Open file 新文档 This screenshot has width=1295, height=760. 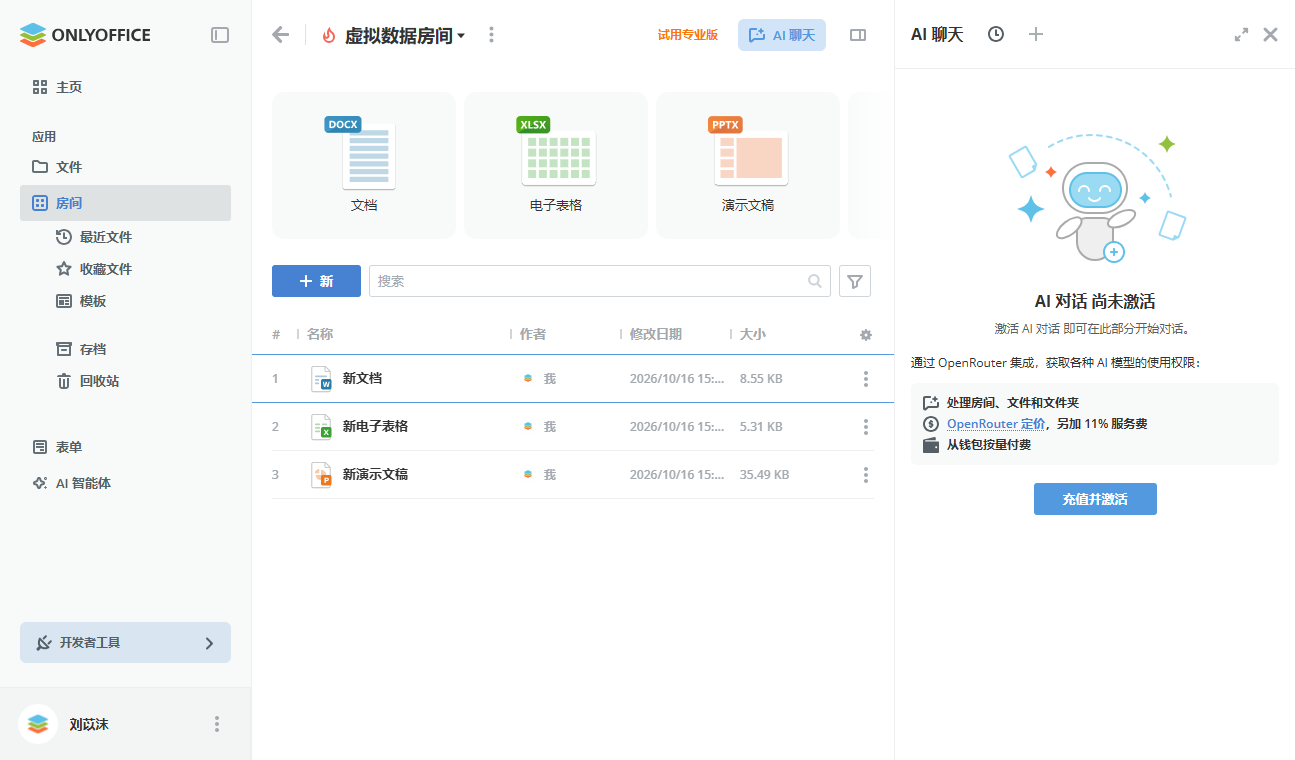point(363,379)
